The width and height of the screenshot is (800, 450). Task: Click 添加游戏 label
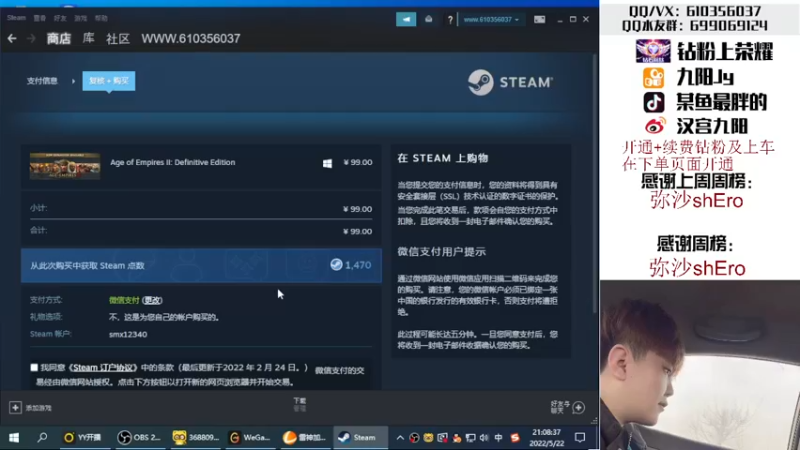tap(39, 408)
